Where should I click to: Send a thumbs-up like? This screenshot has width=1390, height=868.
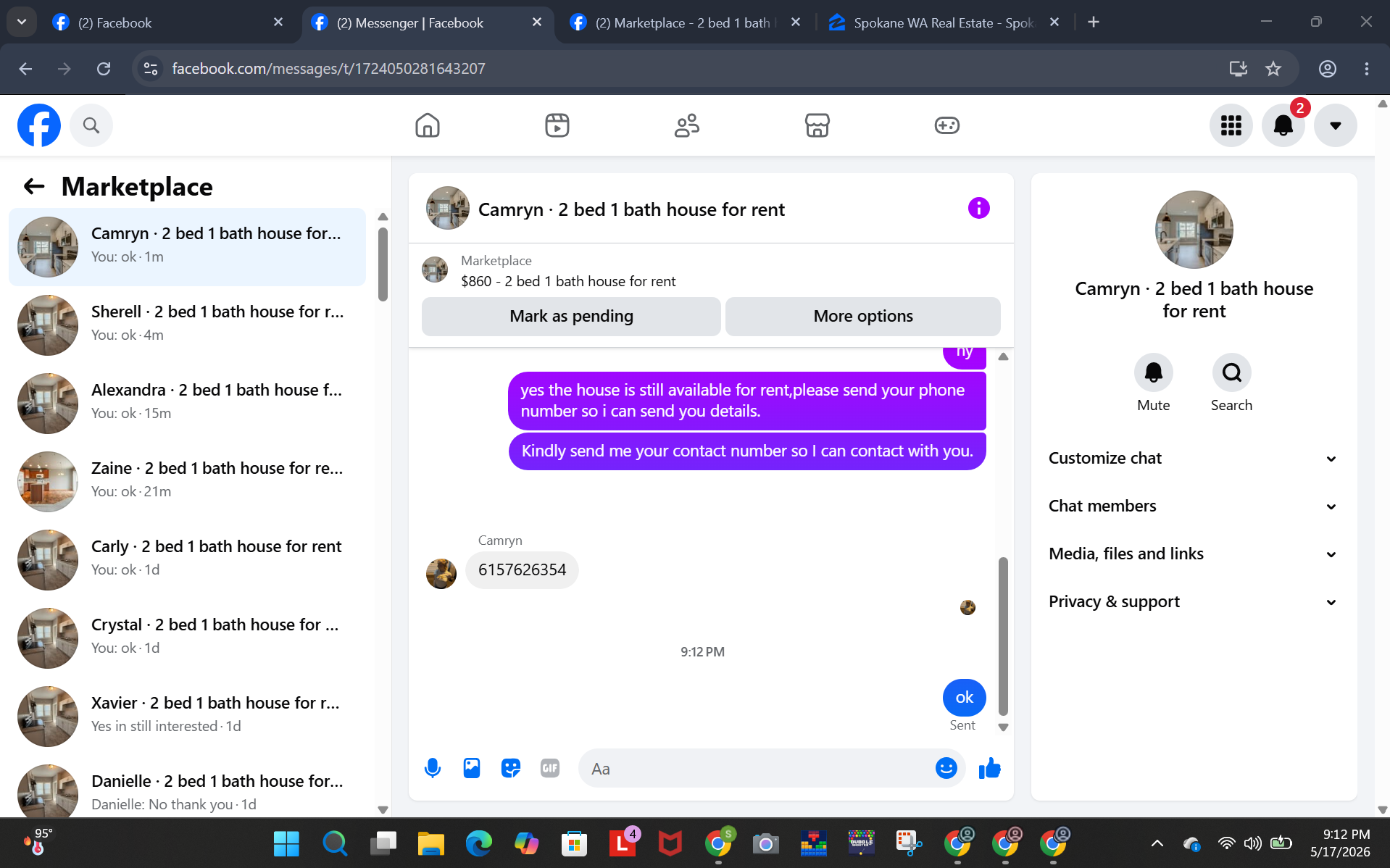(989, 768)
